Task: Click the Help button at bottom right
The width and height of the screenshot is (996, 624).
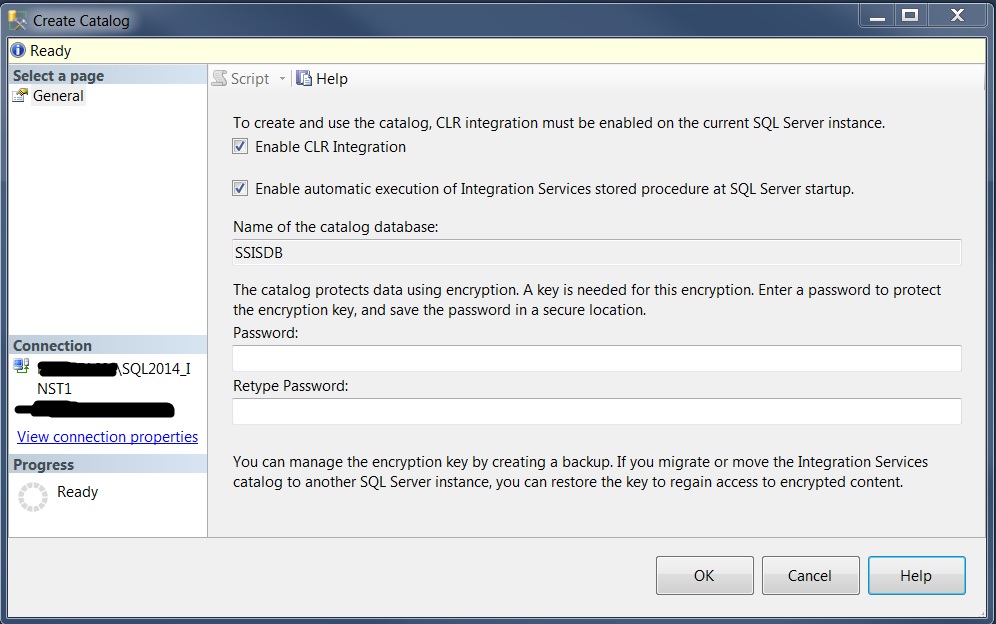Action: [916, 575]
